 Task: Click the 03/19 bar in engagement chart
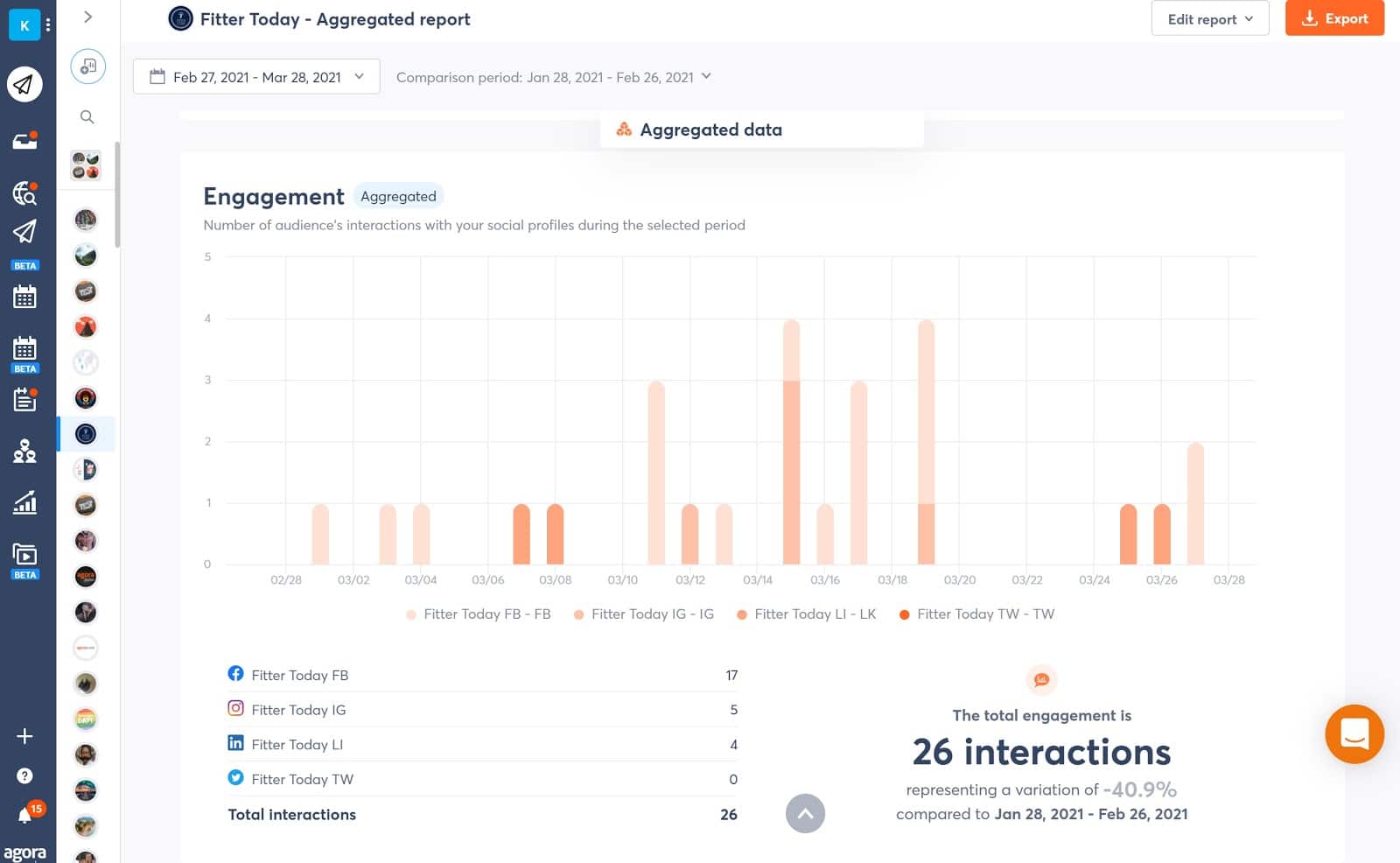coord(926,442)
